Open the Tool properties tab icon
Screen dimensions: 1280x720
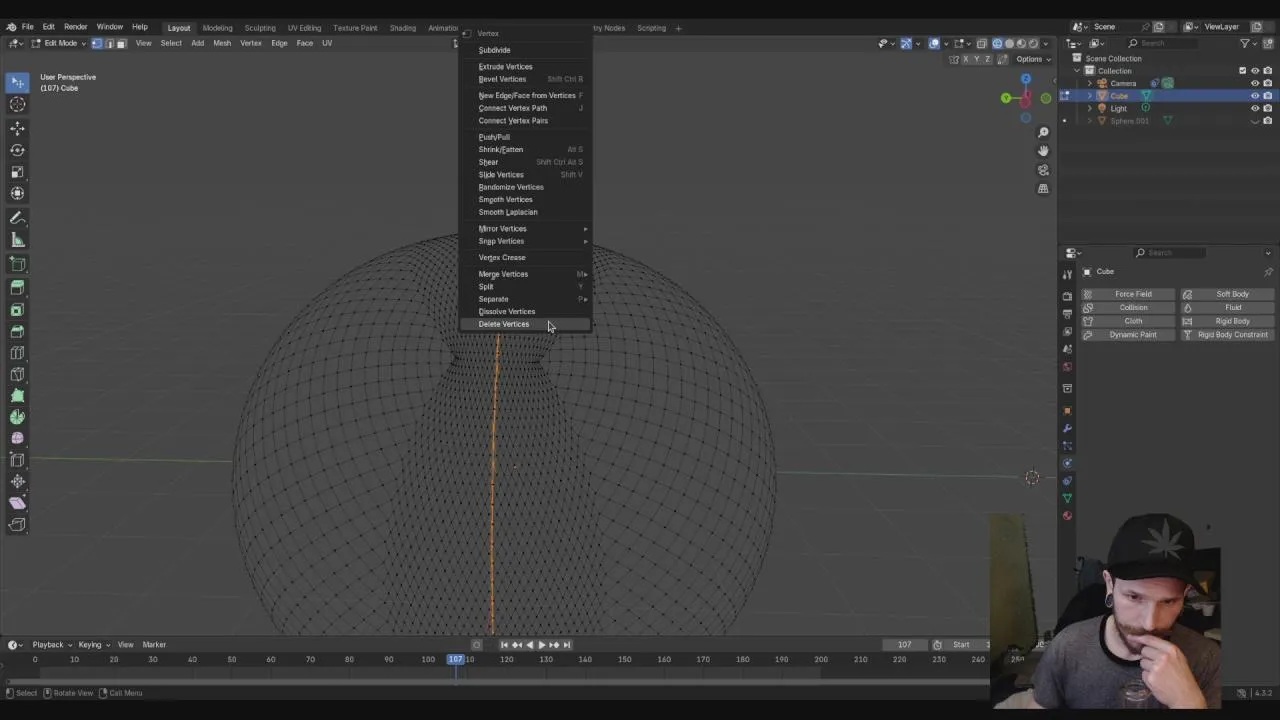1067,274
